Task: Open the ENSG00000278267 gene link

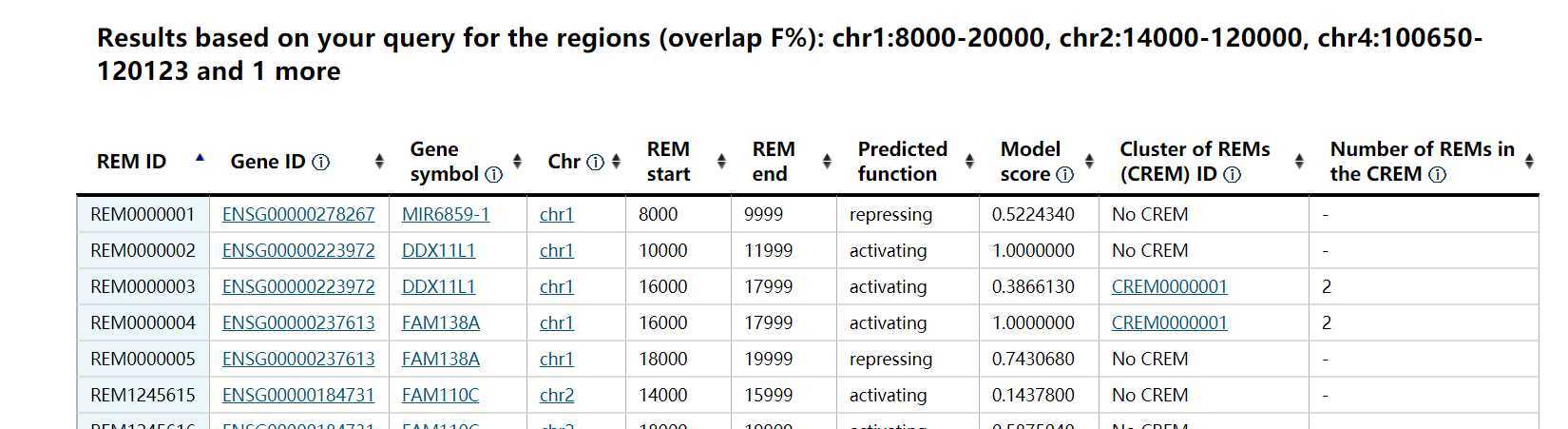Action: (x=298, y=215)
